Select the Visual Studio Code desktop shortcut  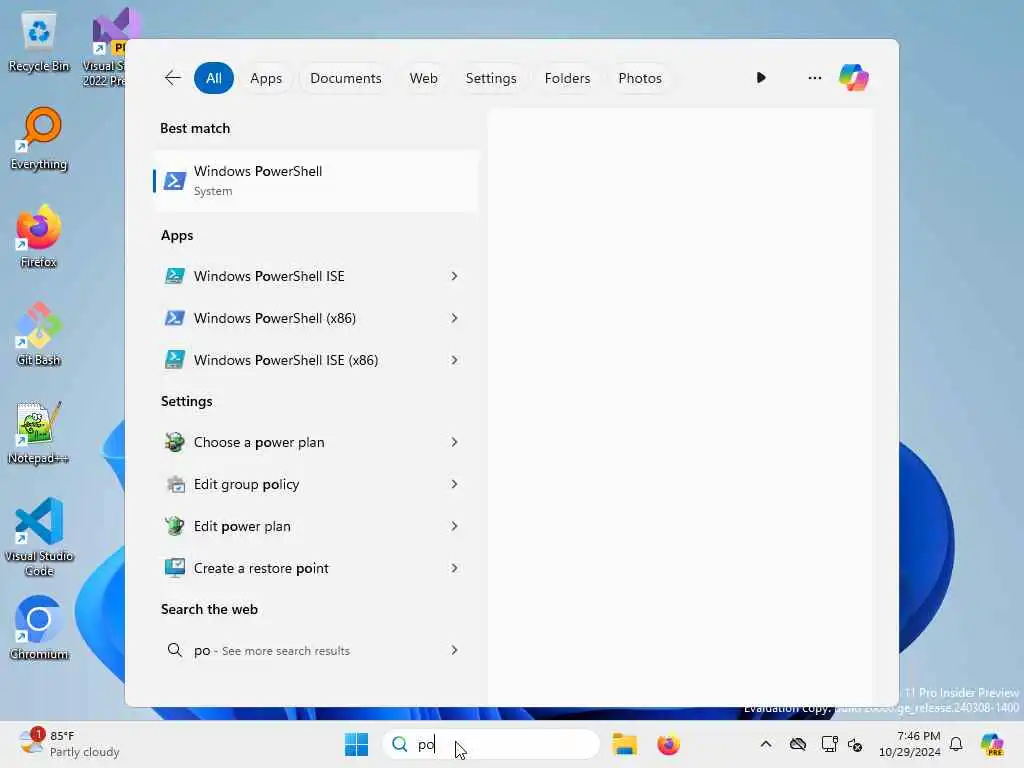pyautogui.click(x=39, y=537)
